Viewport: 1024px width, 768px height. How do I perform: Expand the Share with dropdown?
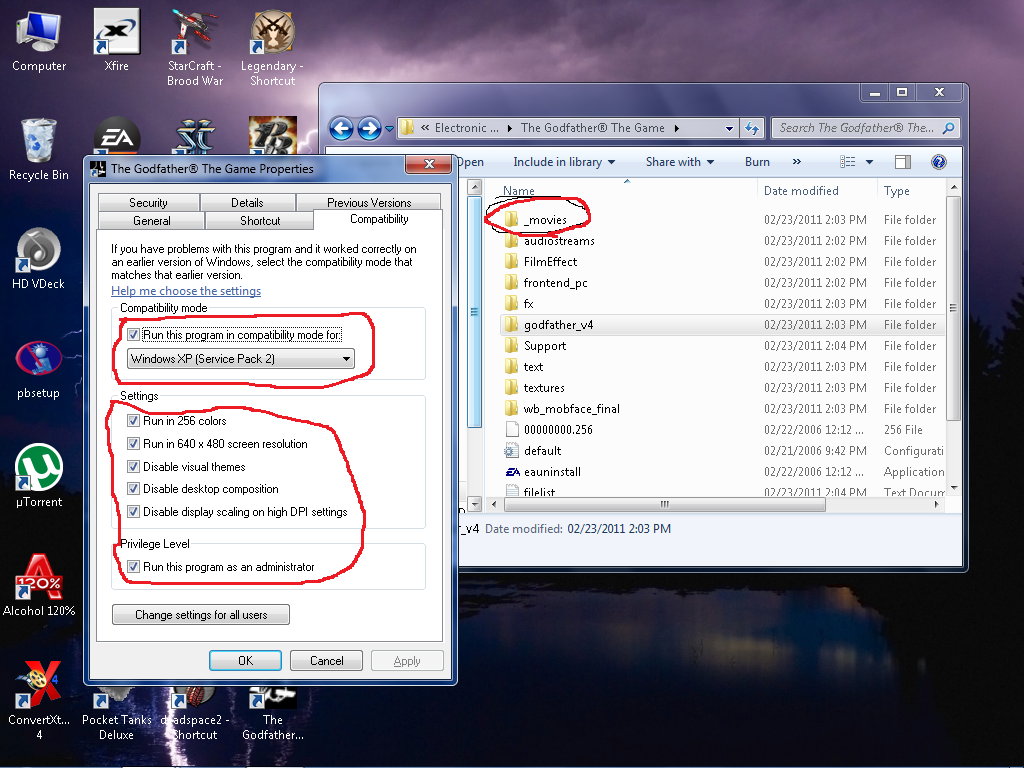pyautogui.click(x=679, y=162)
